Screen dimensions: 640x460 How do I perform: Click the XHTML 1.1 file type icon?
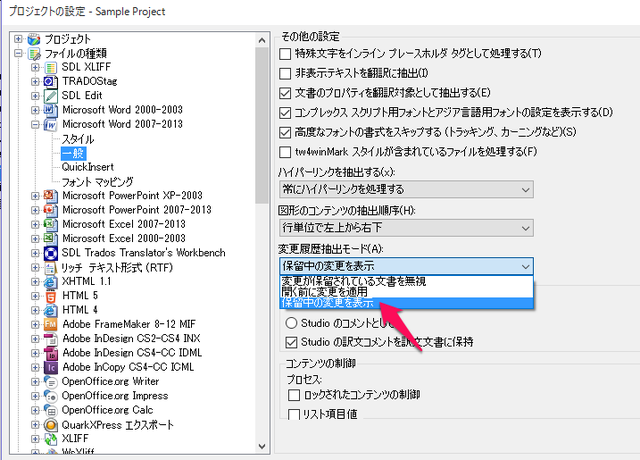click(51, 282)
